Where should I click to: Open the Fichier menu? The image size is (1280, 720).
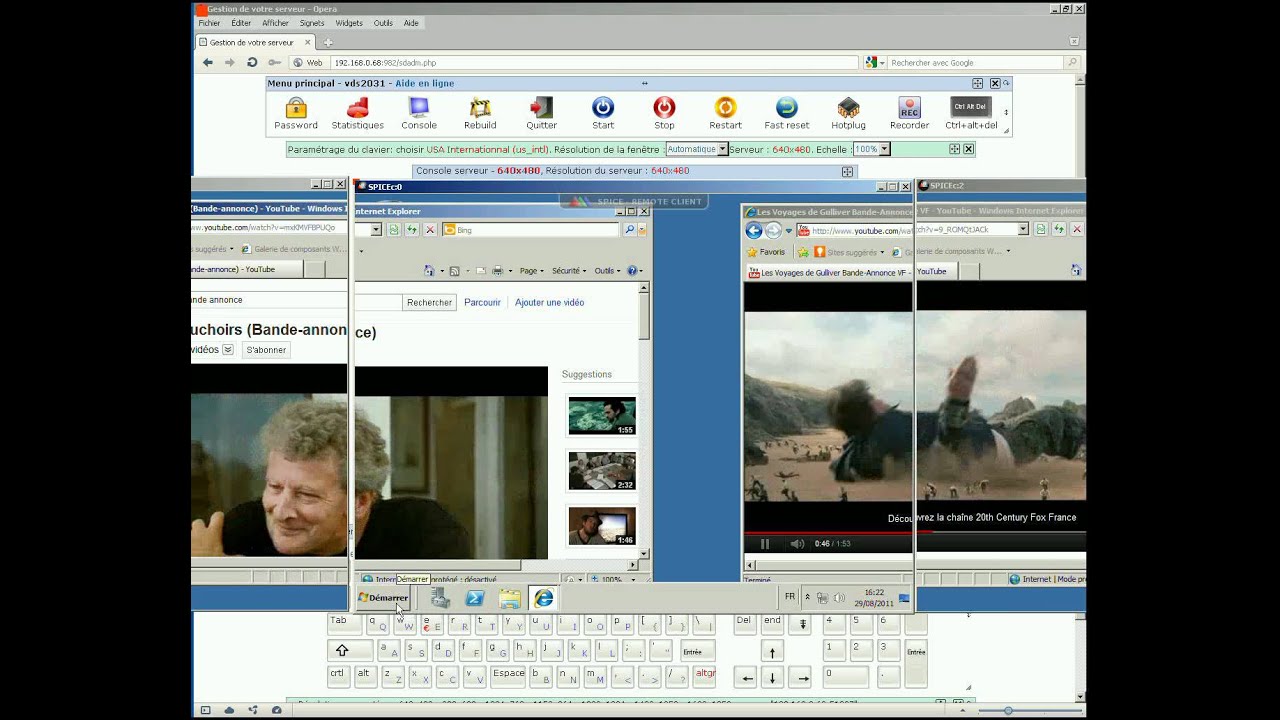click(209, 23)
